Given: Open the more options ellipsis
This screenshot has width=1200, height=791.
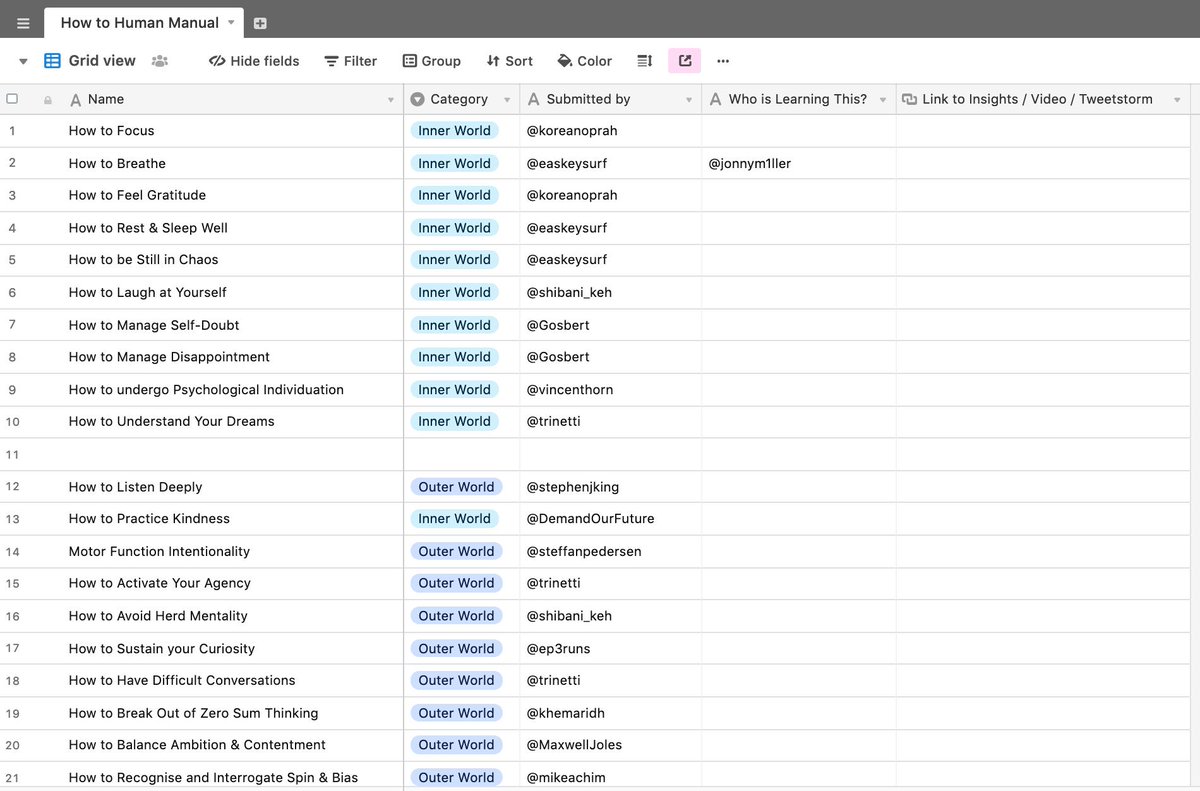Looking at the screenshot, I should [723, 61].
